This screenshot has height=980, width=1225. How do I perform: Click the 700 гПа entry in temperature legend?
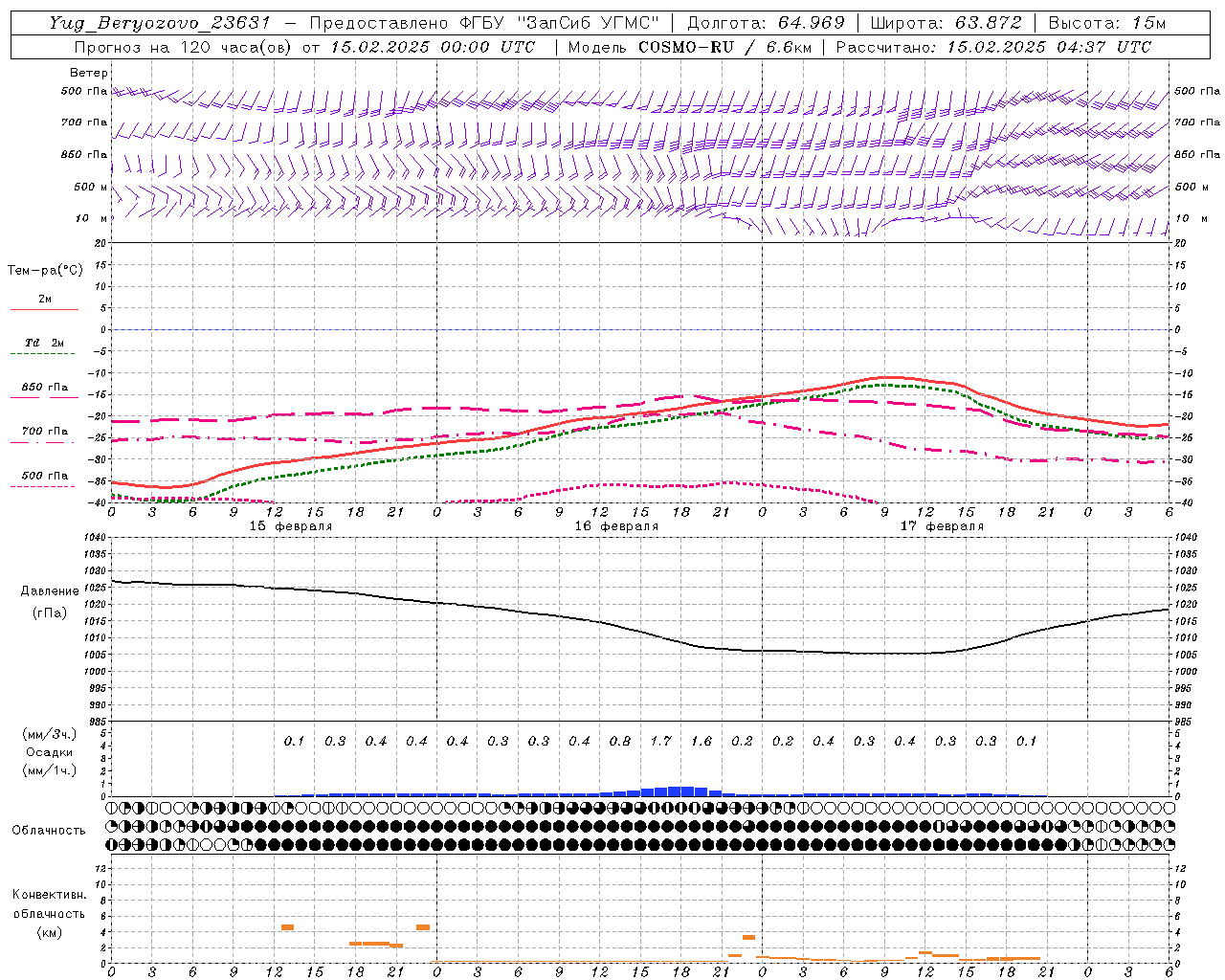click(x=45, y=432)
